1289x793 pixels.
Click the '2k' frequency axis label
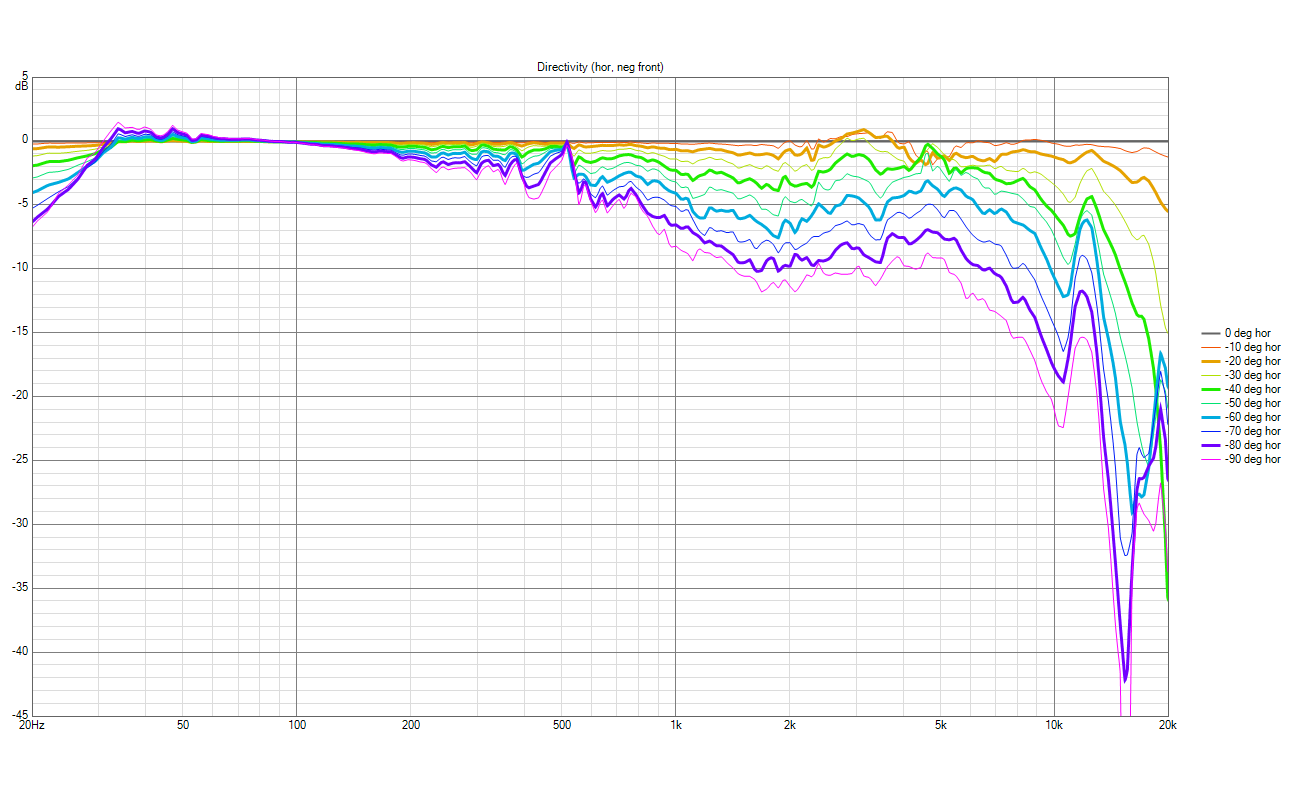[x=789, y=724]
